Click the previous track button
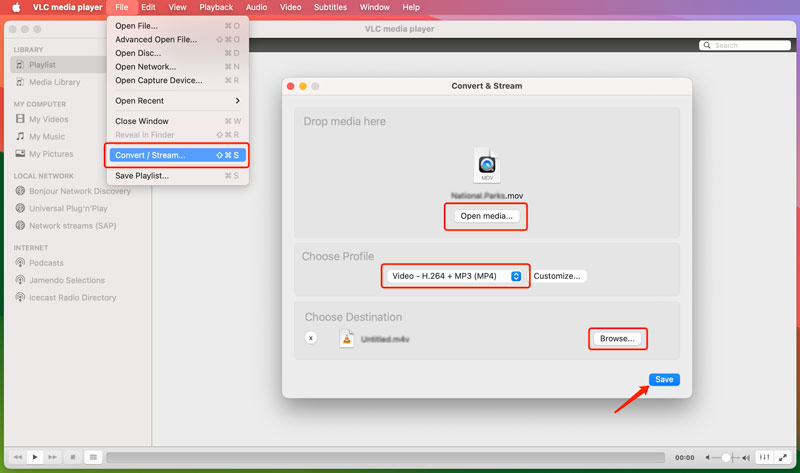This screenshot has height=473, width=800. tap(17, 457)
